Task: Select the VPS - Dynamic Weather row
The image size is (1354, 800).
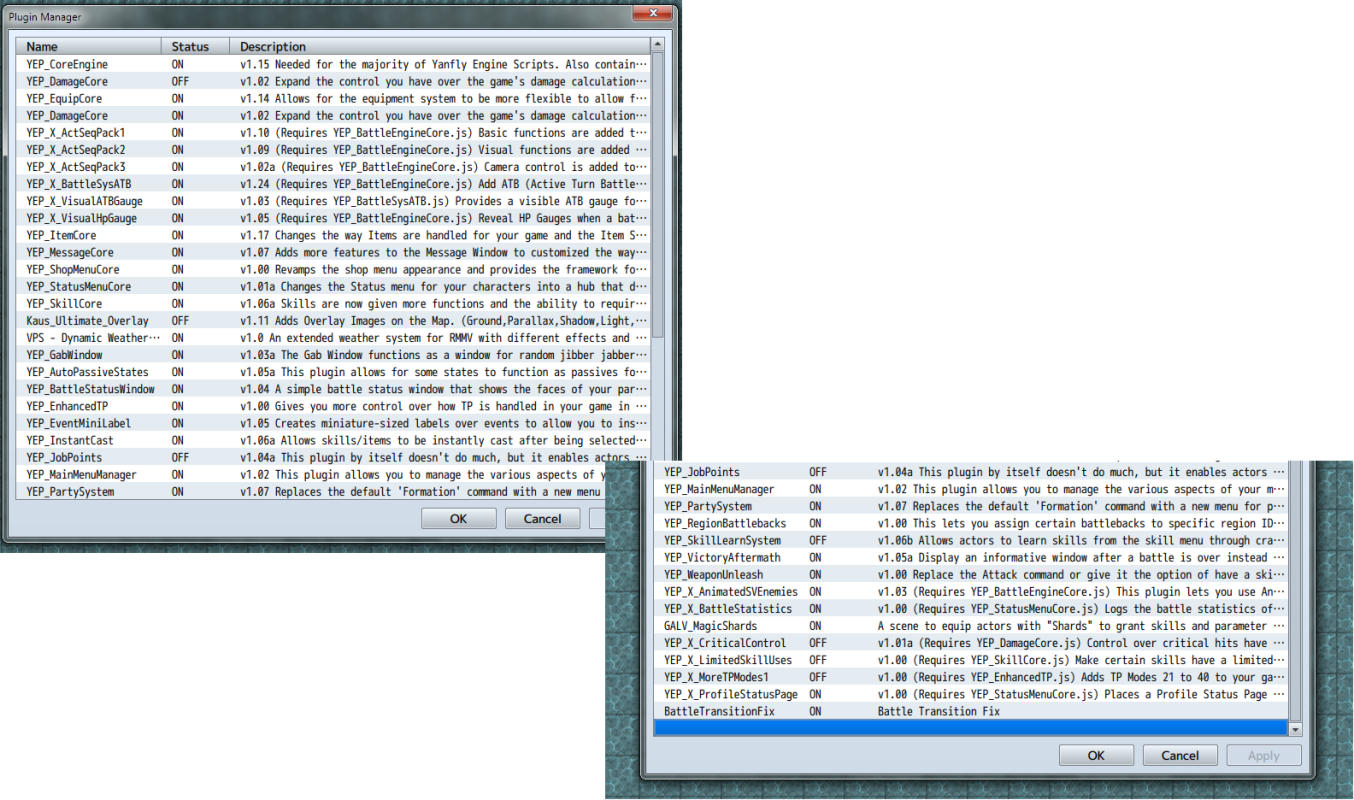Action: coord(333,338)
